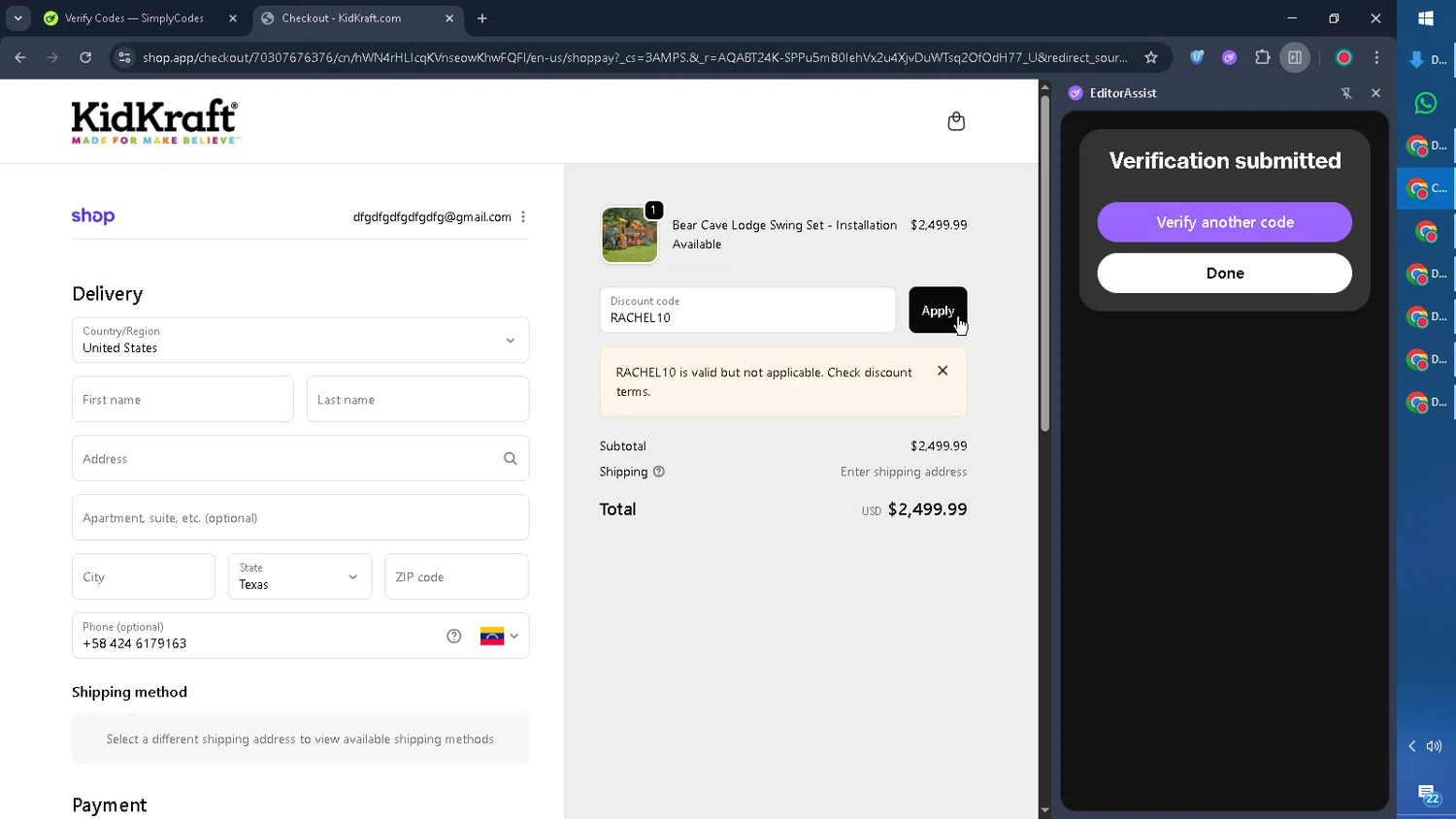Click the Enter shipping address text

(x=904, y=472)
